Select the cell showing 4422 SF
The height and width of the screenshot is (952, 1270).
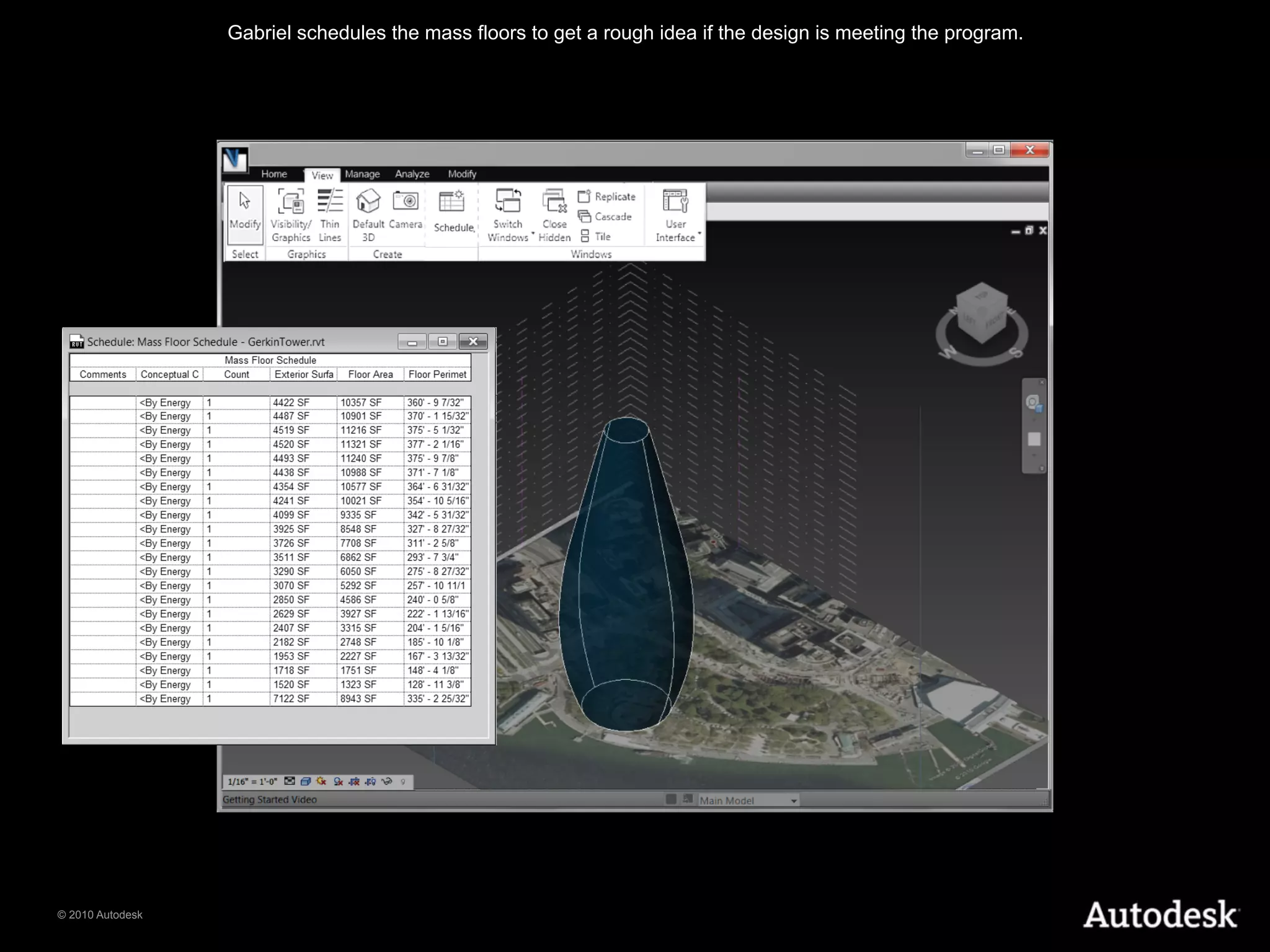click(x=304, y=402)
